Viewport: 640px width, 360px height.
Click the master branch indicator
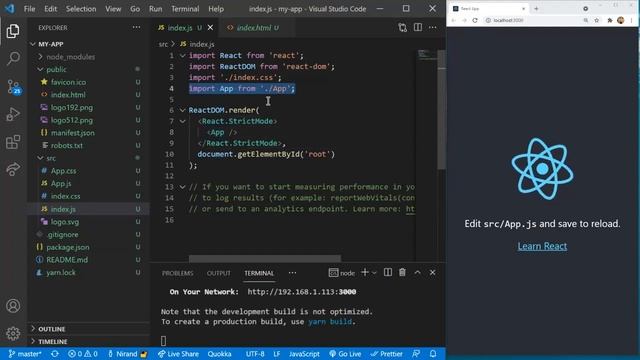pyautogui.click(x=24, y=354)
